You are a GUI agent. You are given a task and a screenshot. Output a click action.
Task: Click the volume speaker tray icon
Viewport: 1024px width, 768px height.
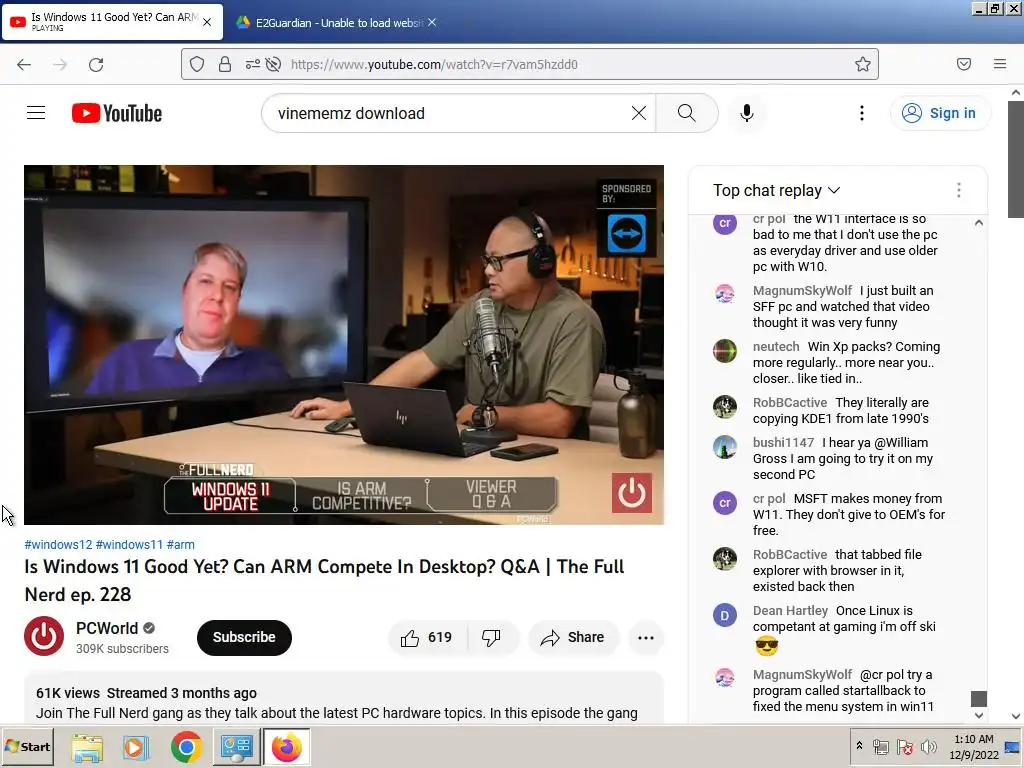pyautogui.click(x=928, y=747)
